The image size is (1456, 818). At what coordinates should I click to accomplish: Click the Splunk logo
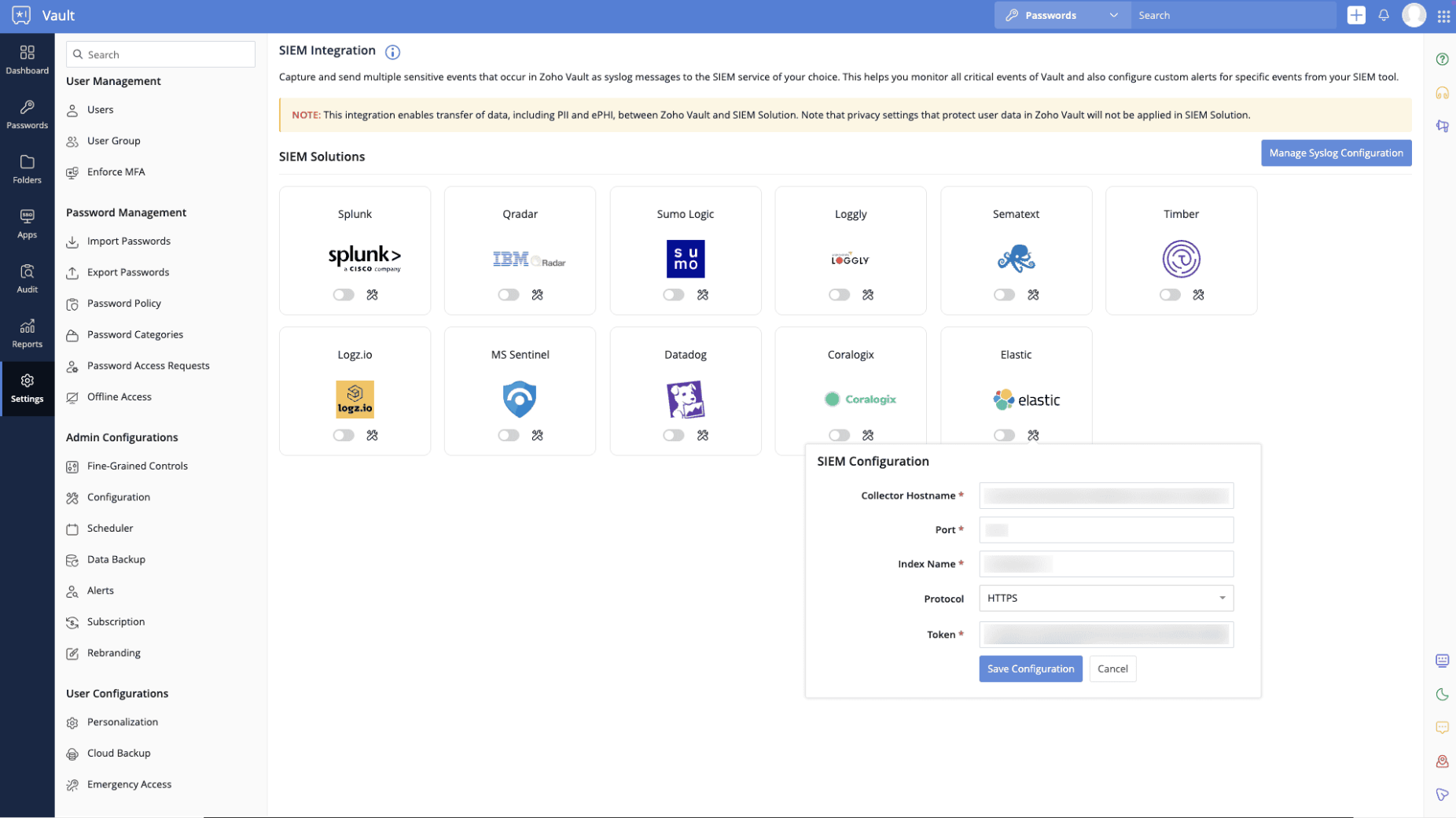pyautogui.click(x=365, y=258)
